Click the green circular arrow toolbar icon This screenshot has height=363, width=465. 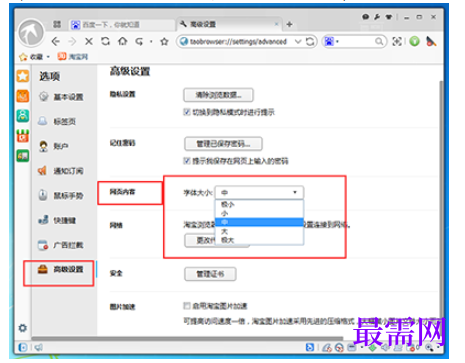click(414, 41)
